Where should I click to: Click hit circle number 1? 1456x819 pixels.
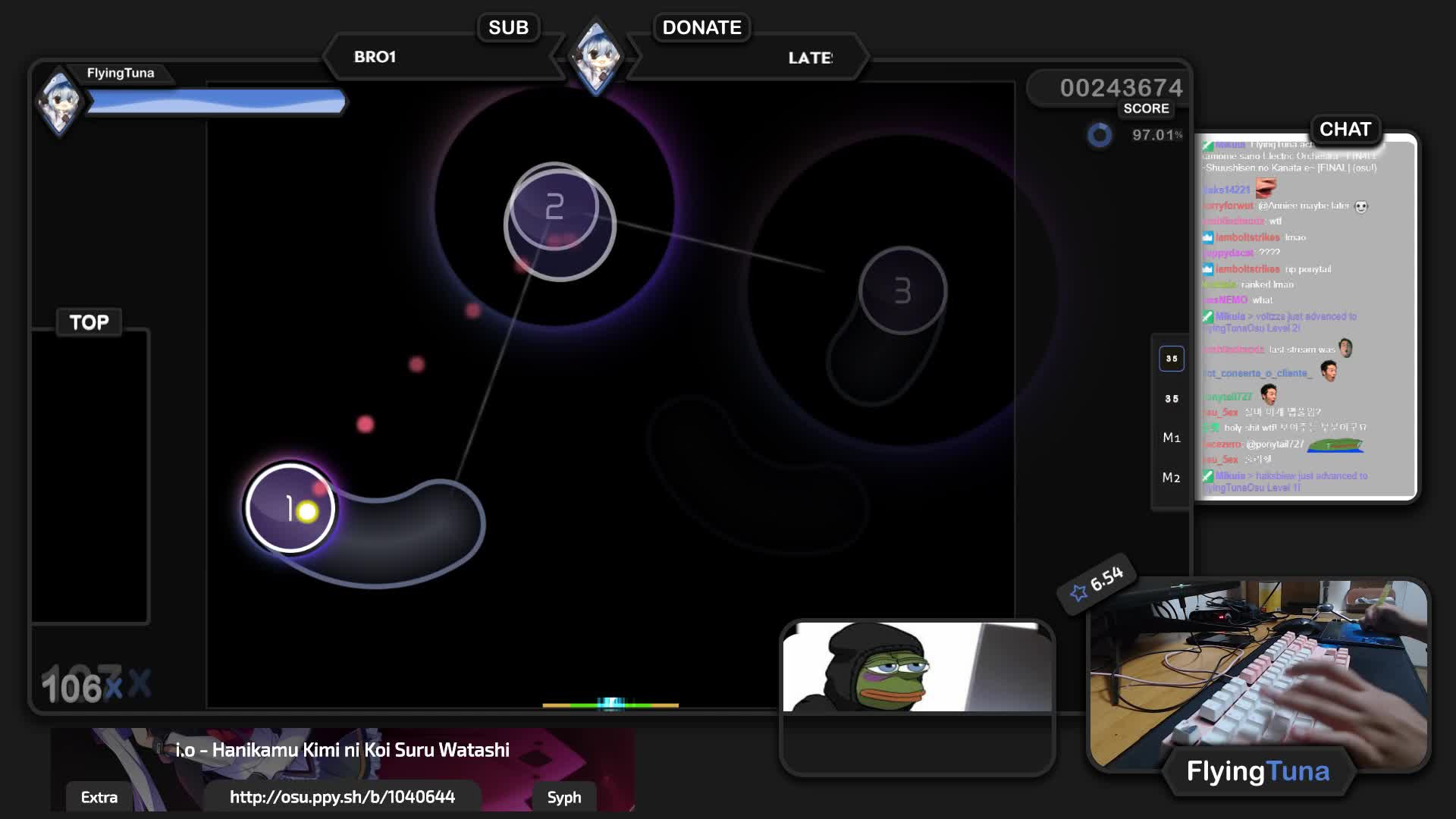point(290,507)
